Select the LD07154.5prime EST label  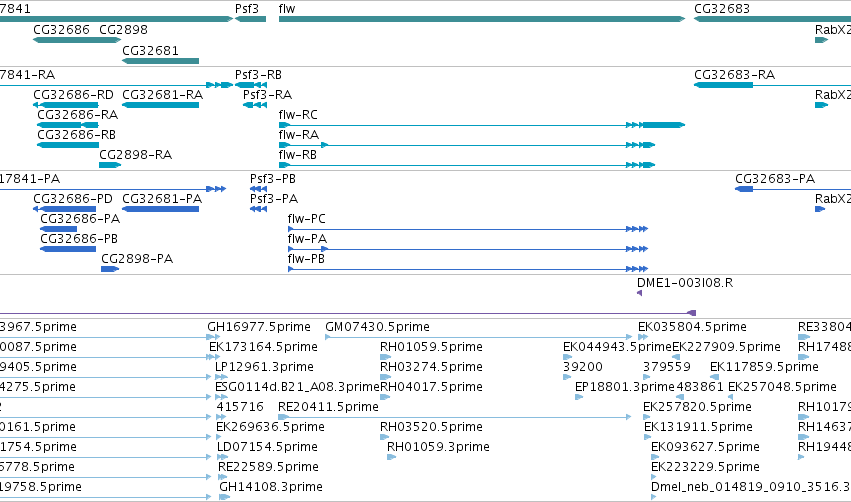point(268,447)
